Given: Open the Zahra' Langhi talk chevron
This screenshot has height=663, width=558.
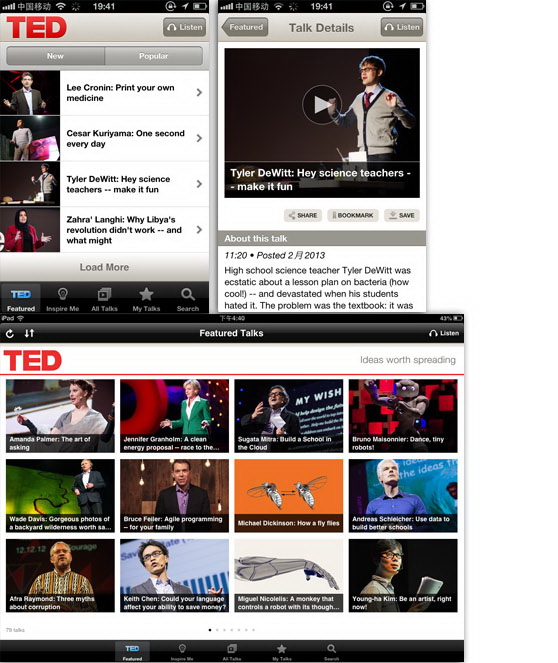Looking at the screenshot, I should point(199,230).
